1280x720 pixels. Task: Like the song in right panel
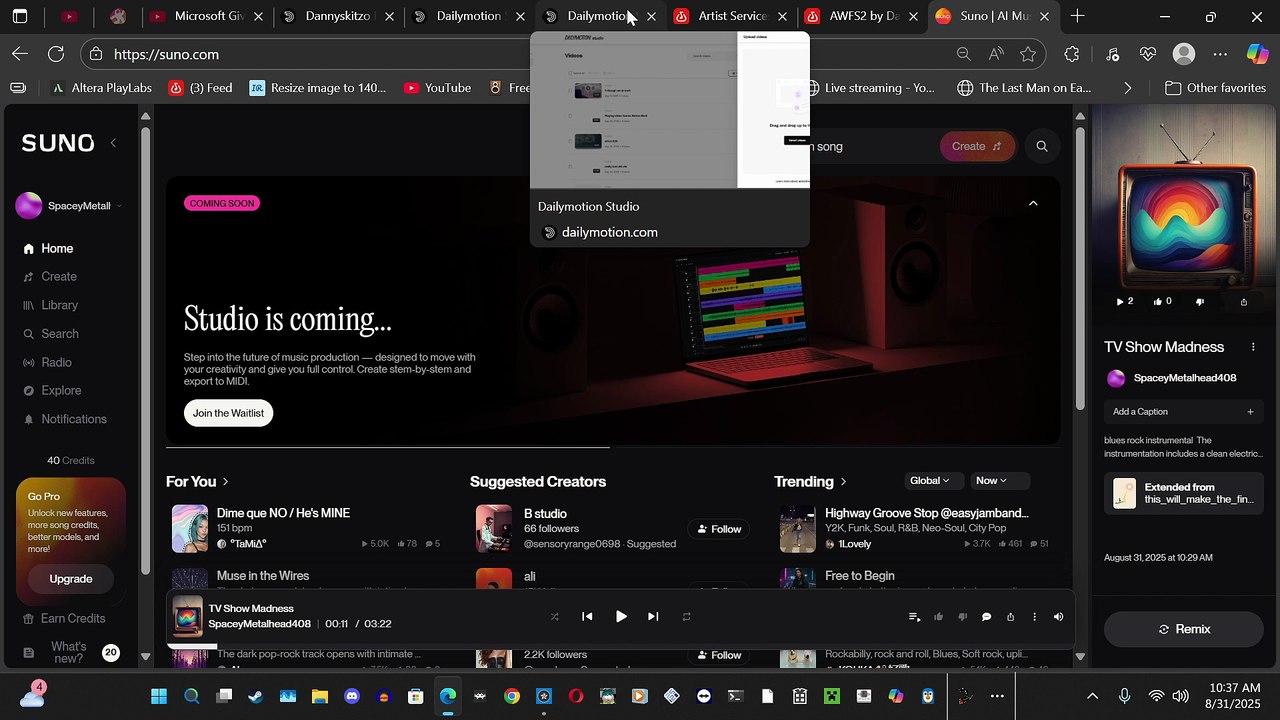point(1163,301)
